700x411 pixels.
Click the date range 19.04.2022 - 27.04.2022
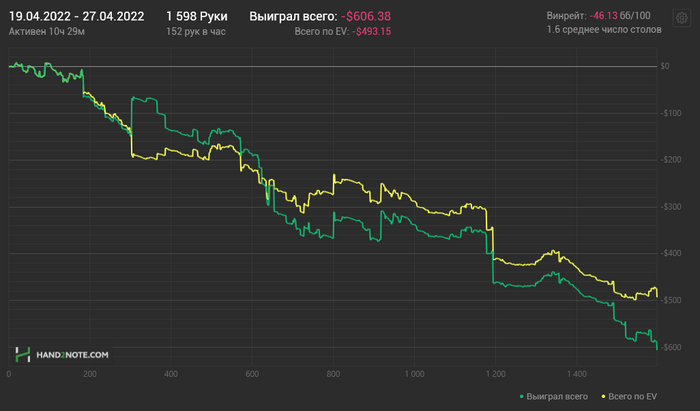coord(76,17)
